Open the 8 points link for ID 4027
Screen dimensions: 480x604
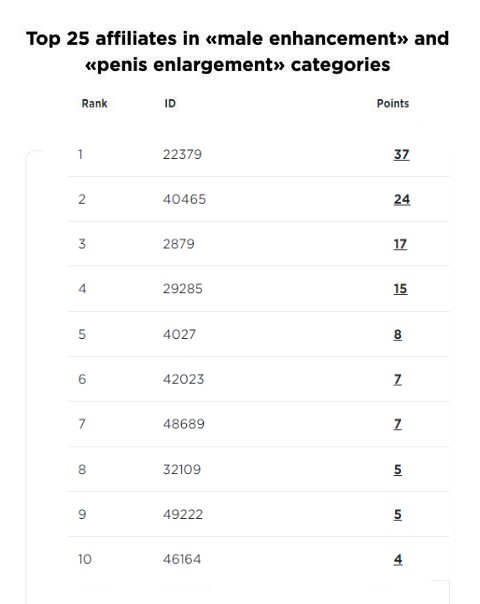(x=398, y=334)
